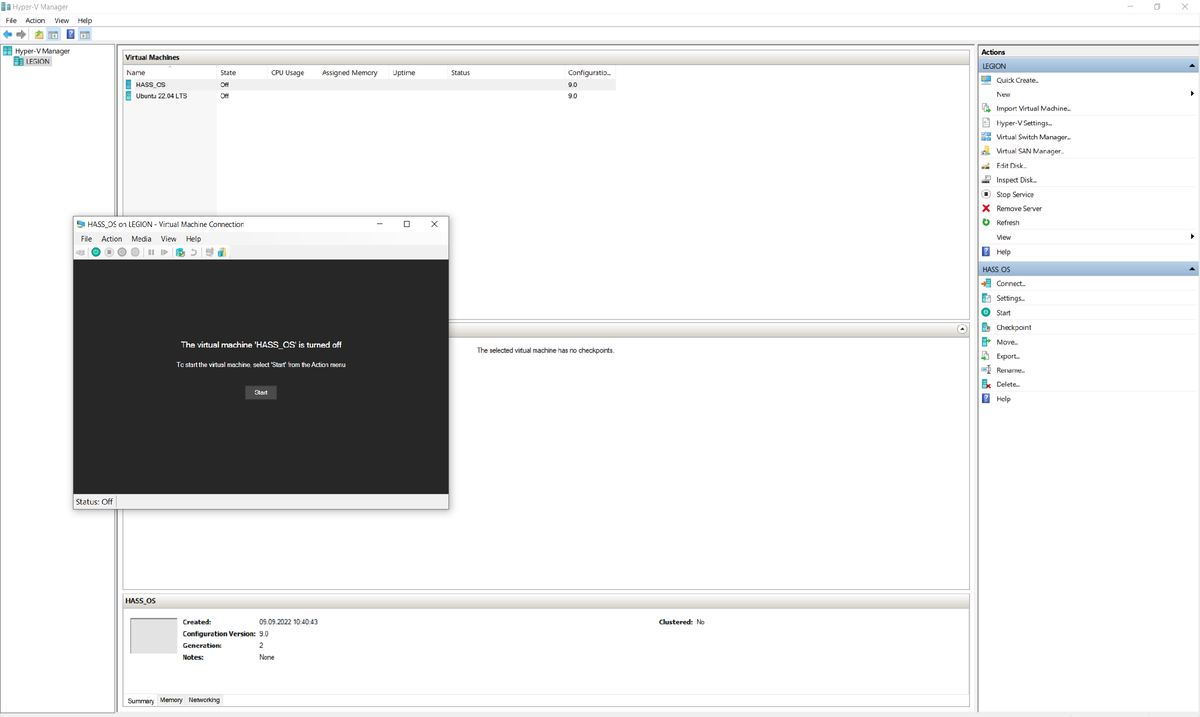Click Start action under HASS_OS in Actions pane

(1003, 313)
